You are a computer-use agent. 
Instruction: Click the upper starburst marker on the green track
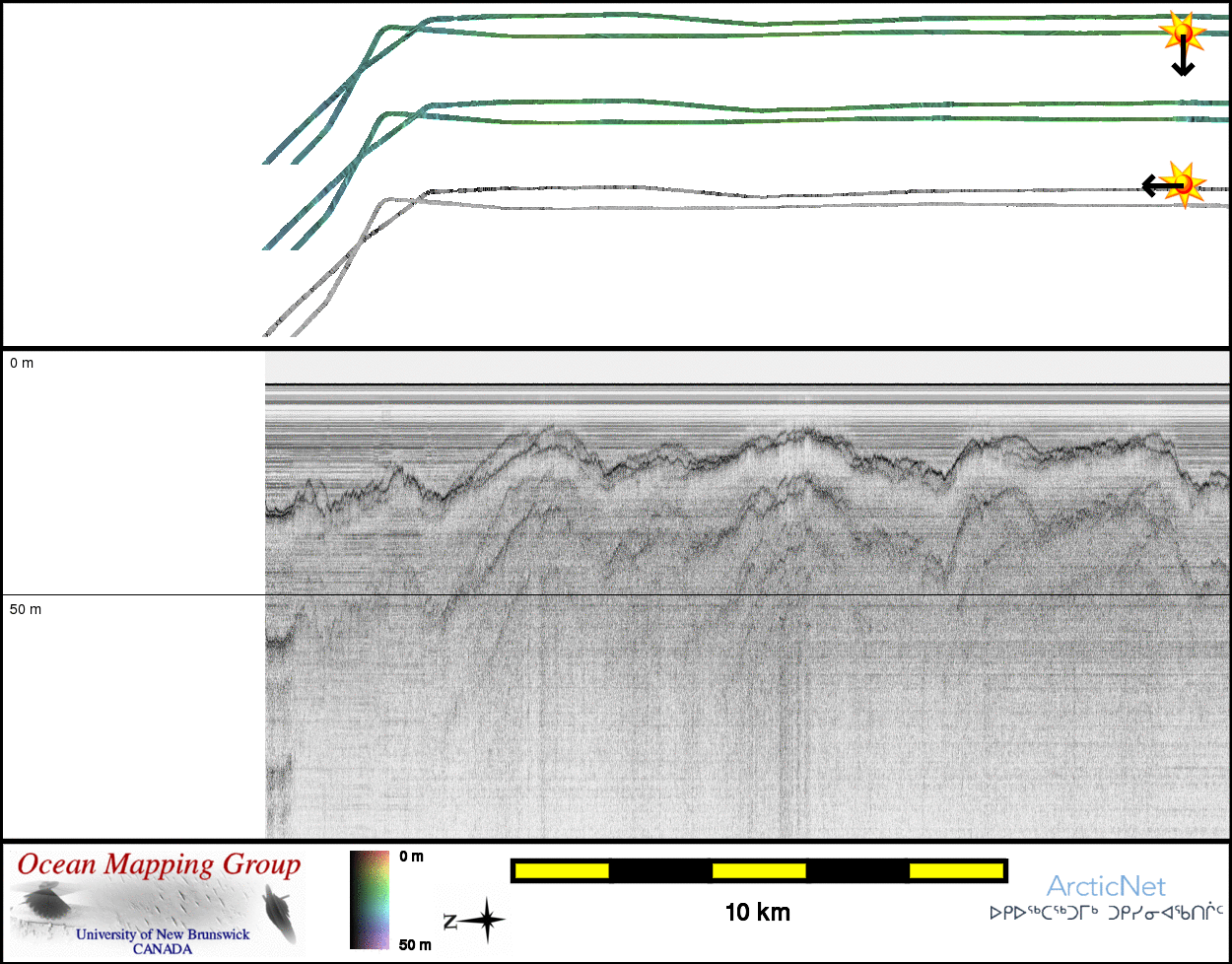[1181, 33]
